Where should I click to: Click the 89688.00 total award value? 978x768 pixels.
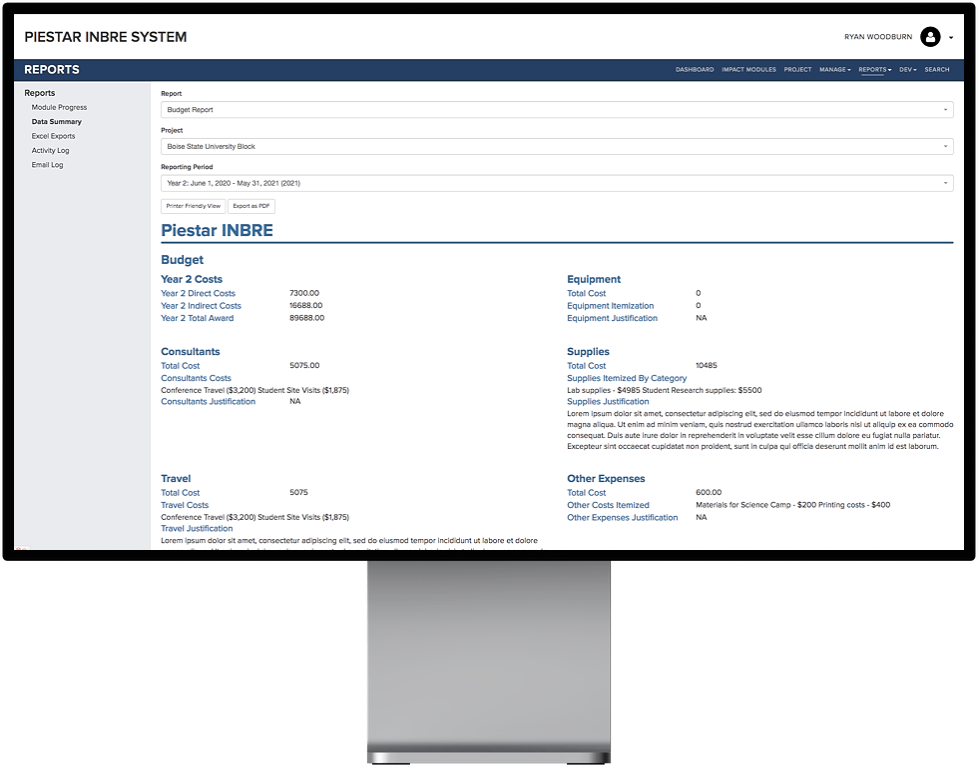307,318
